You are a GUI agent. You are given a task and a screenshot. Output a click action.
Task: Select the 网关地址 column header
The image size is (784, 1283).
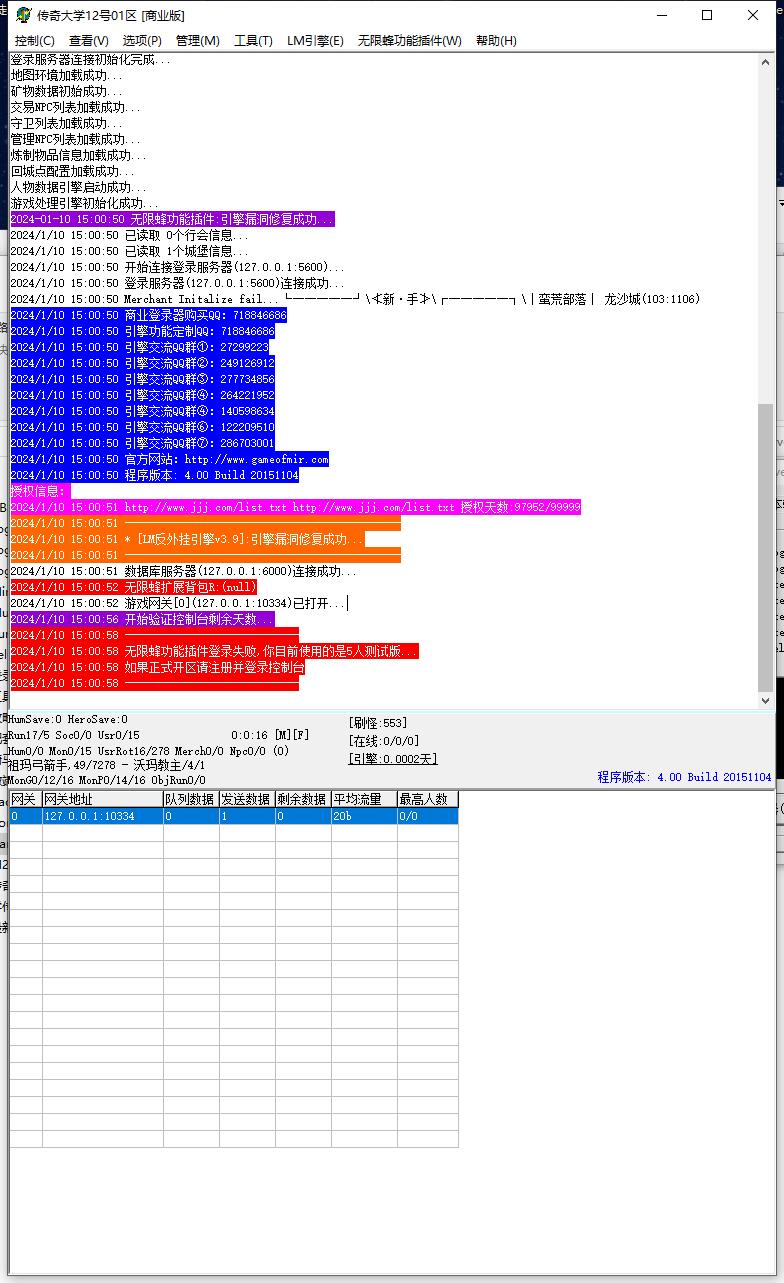(x=102, y=799)
